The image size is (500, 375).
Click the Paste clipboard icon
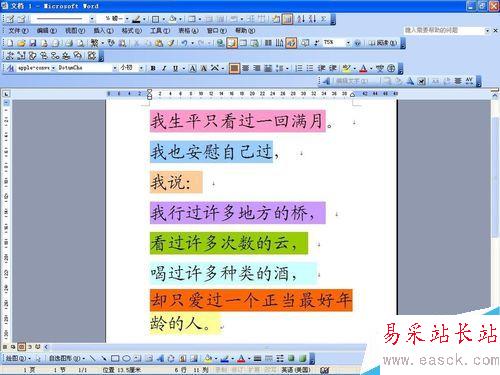click(159, 43)
